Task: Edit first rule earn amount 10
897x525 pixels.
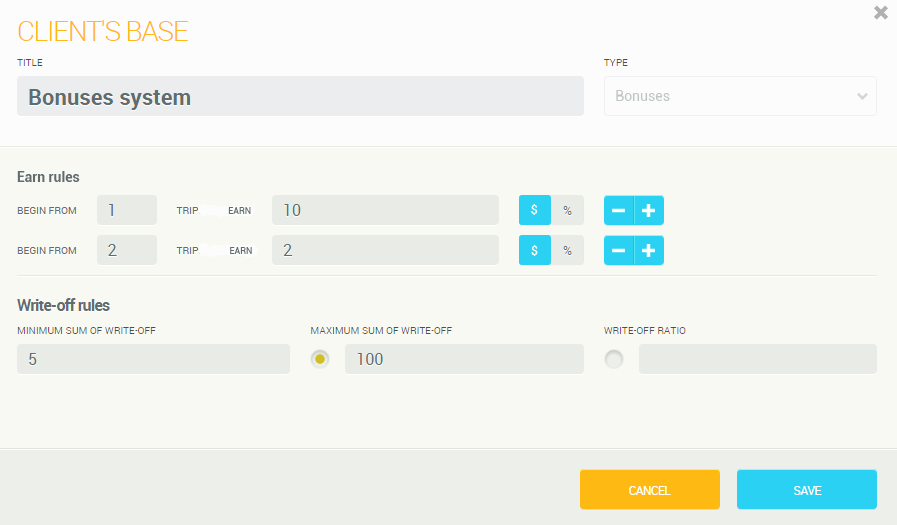Action: coord(385,210)
